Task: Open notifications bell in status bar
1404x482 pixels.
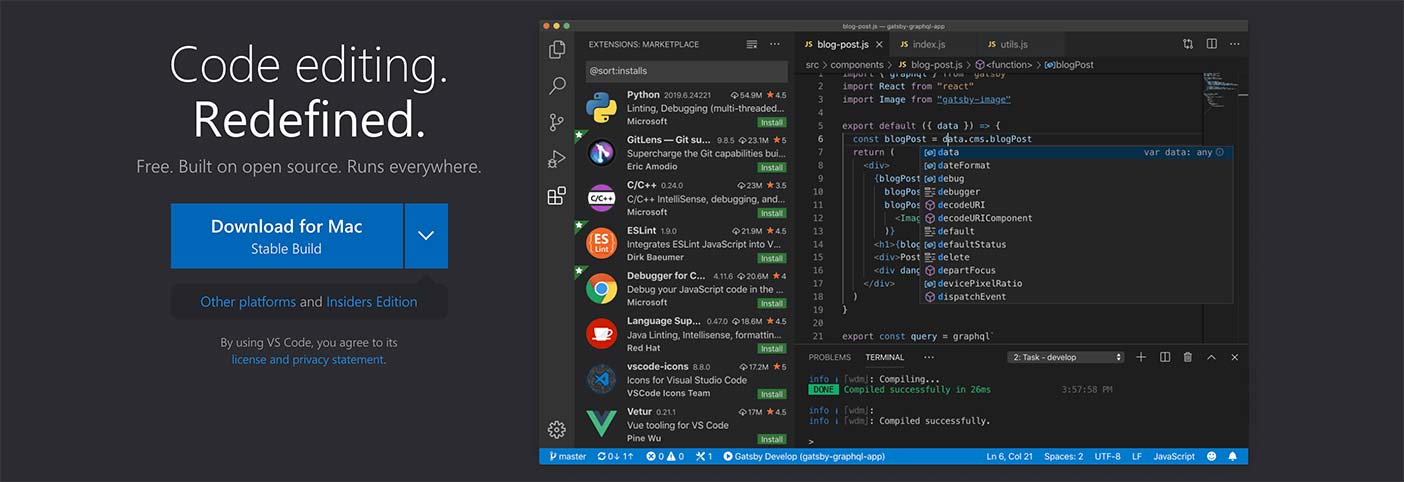Action: point(1233,456)
